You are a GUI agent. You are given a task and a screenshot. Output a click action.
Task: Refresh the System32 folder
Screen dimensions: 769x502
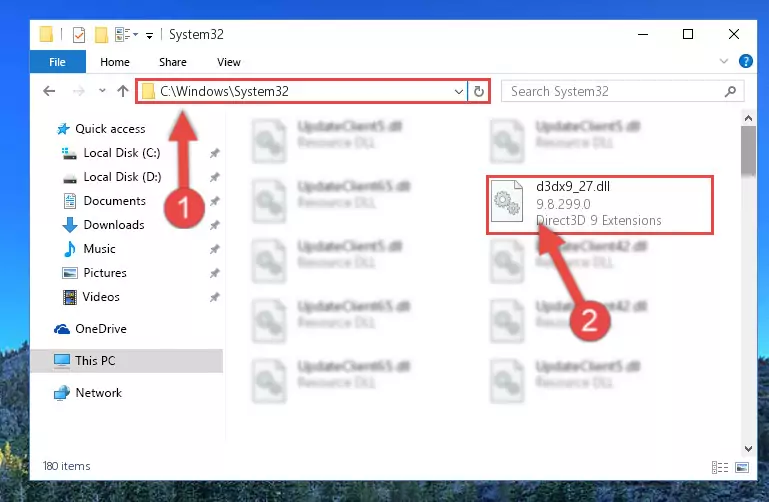click(479, 91)
